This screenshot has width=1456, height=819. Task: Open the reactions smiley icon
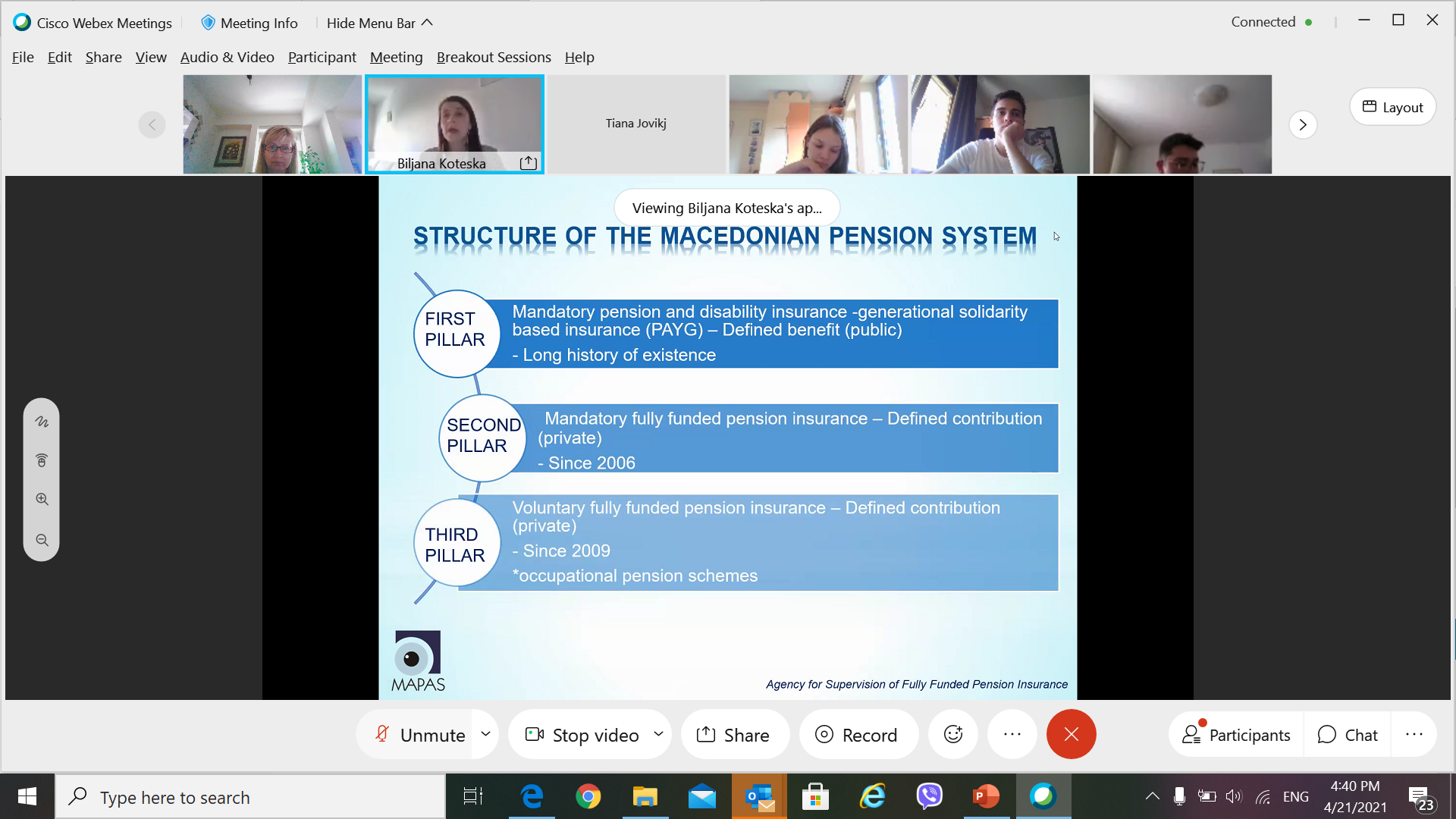[x=953, y=734]
